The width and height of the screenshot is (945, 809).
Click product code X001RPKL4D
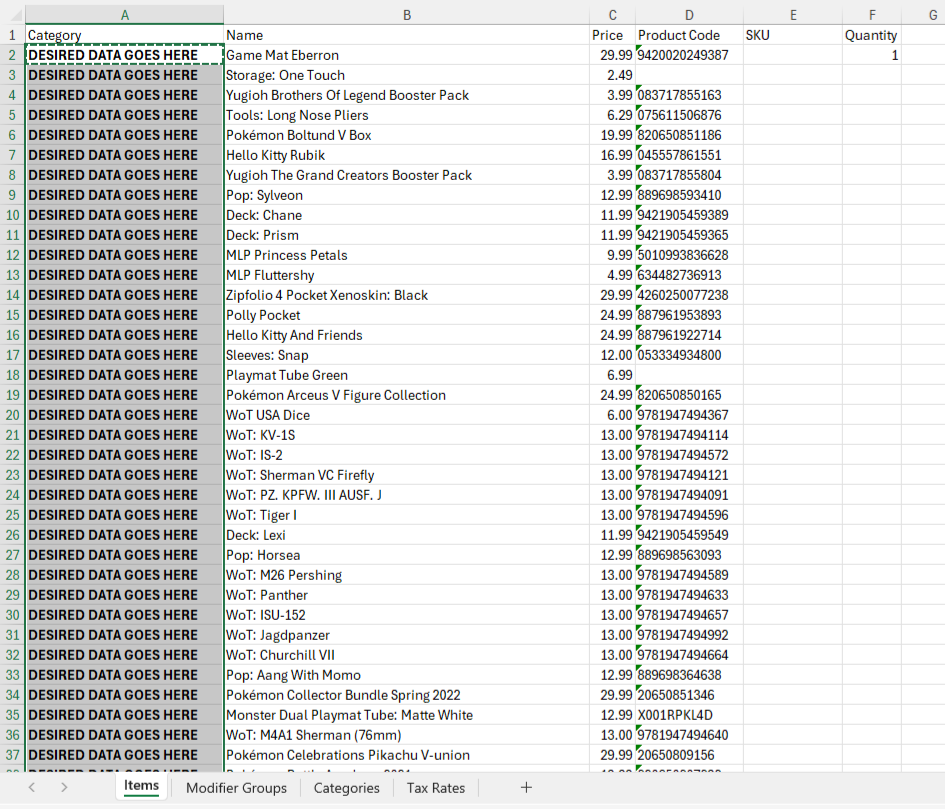point(689,715)
